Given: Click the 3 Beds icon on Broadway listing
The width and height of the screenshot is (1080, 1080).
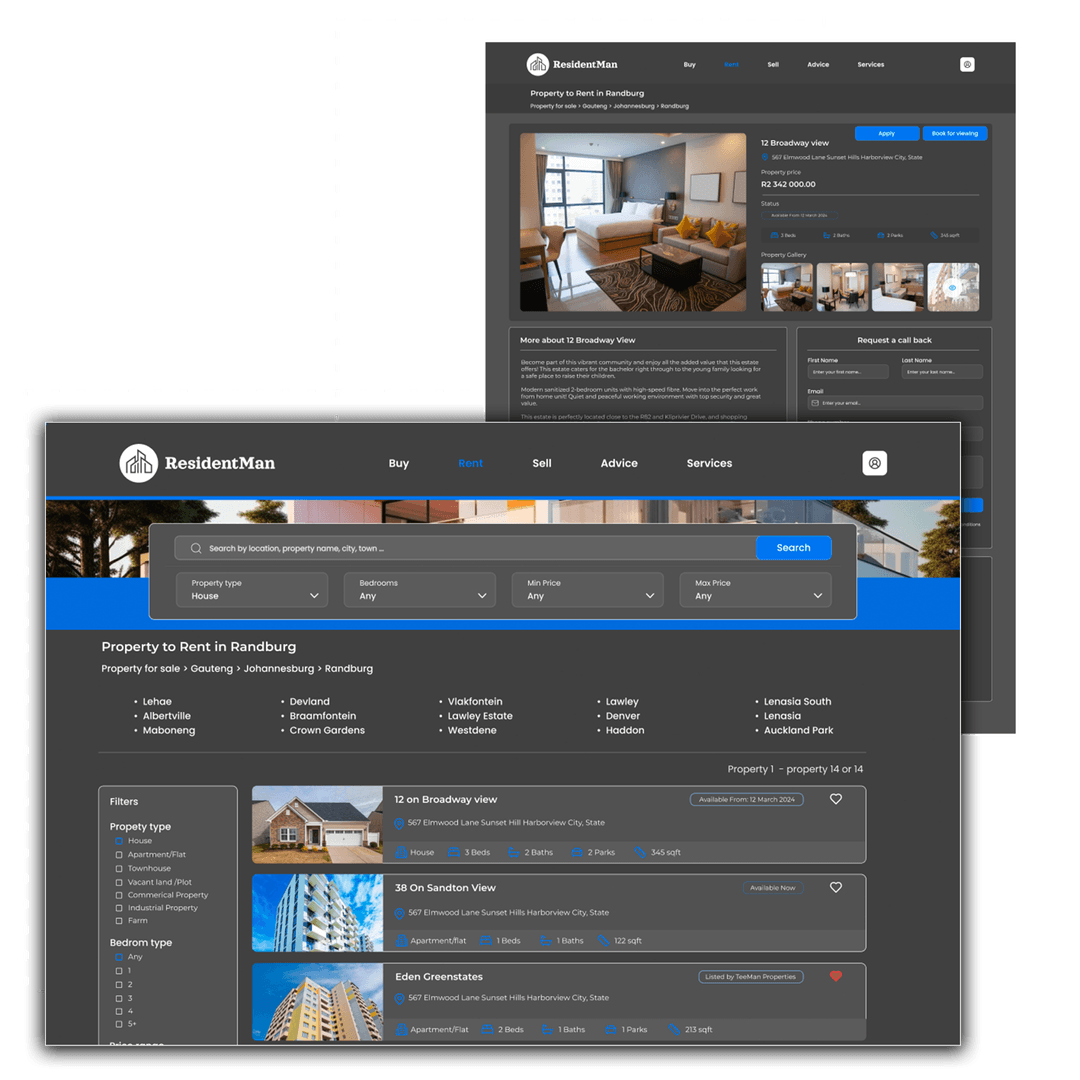Looking at the screenshot, I should pos(453,852).
